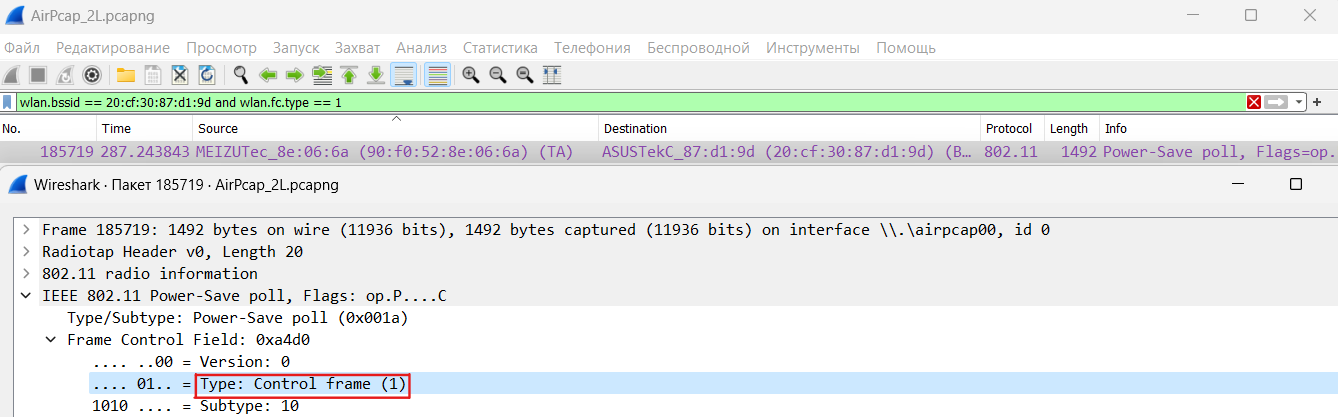Click the zoom in toolbar icon
The image size is (1338, 417).
(x=470, y=74)
